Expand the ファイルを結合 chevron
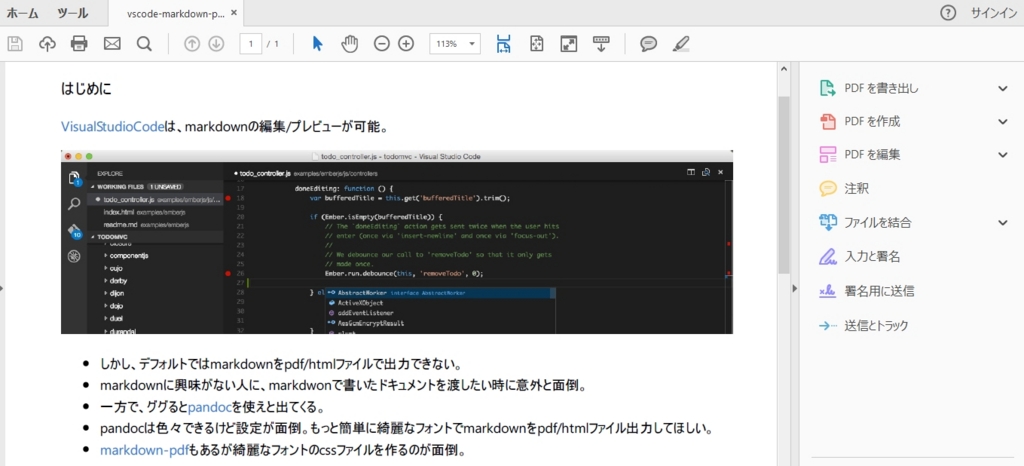Image resolution: width=1024 pixels, height=466 pixels. [1002, 223]
